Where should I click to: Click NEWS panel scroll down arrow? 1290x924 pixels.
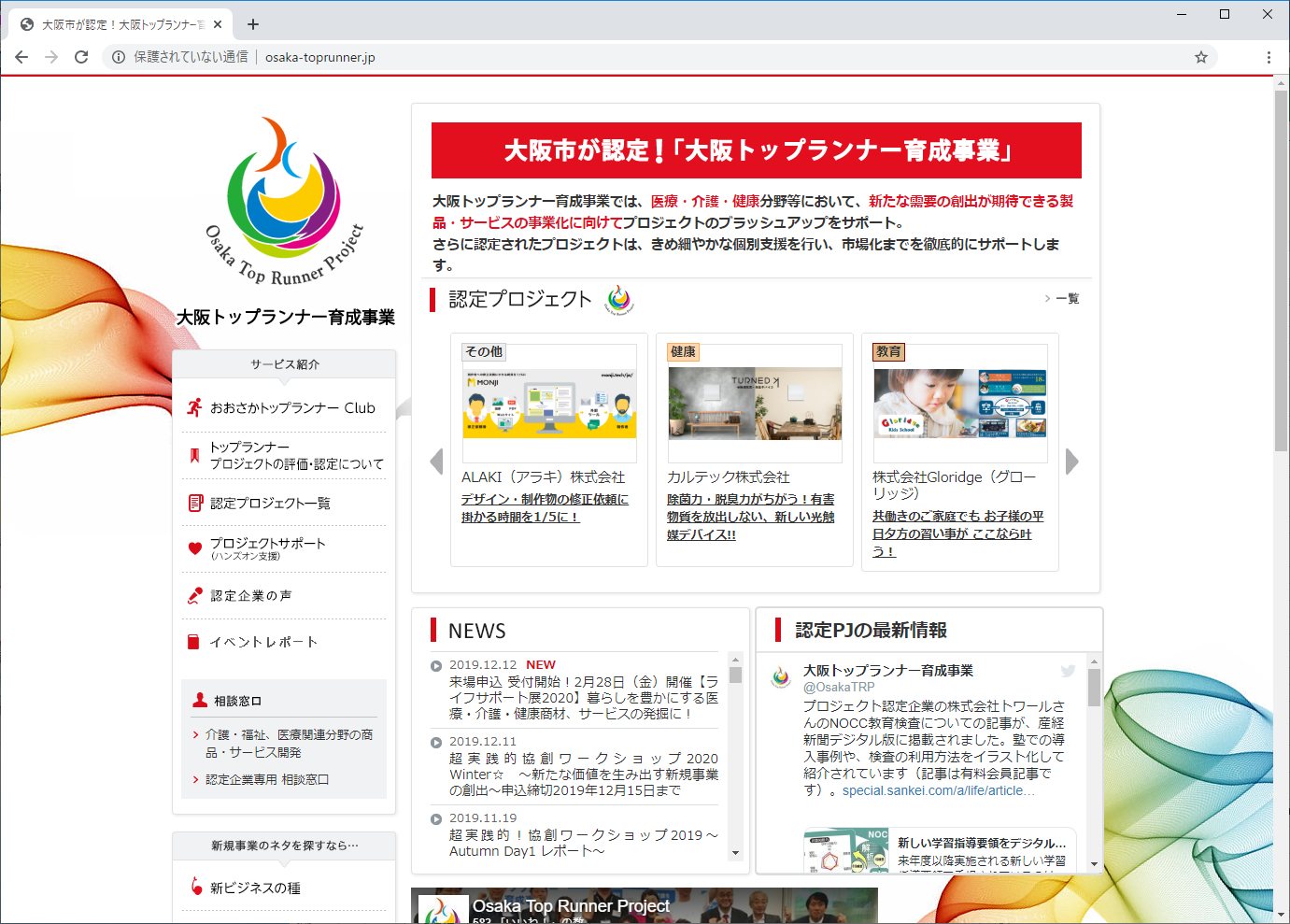click(735, 852)
